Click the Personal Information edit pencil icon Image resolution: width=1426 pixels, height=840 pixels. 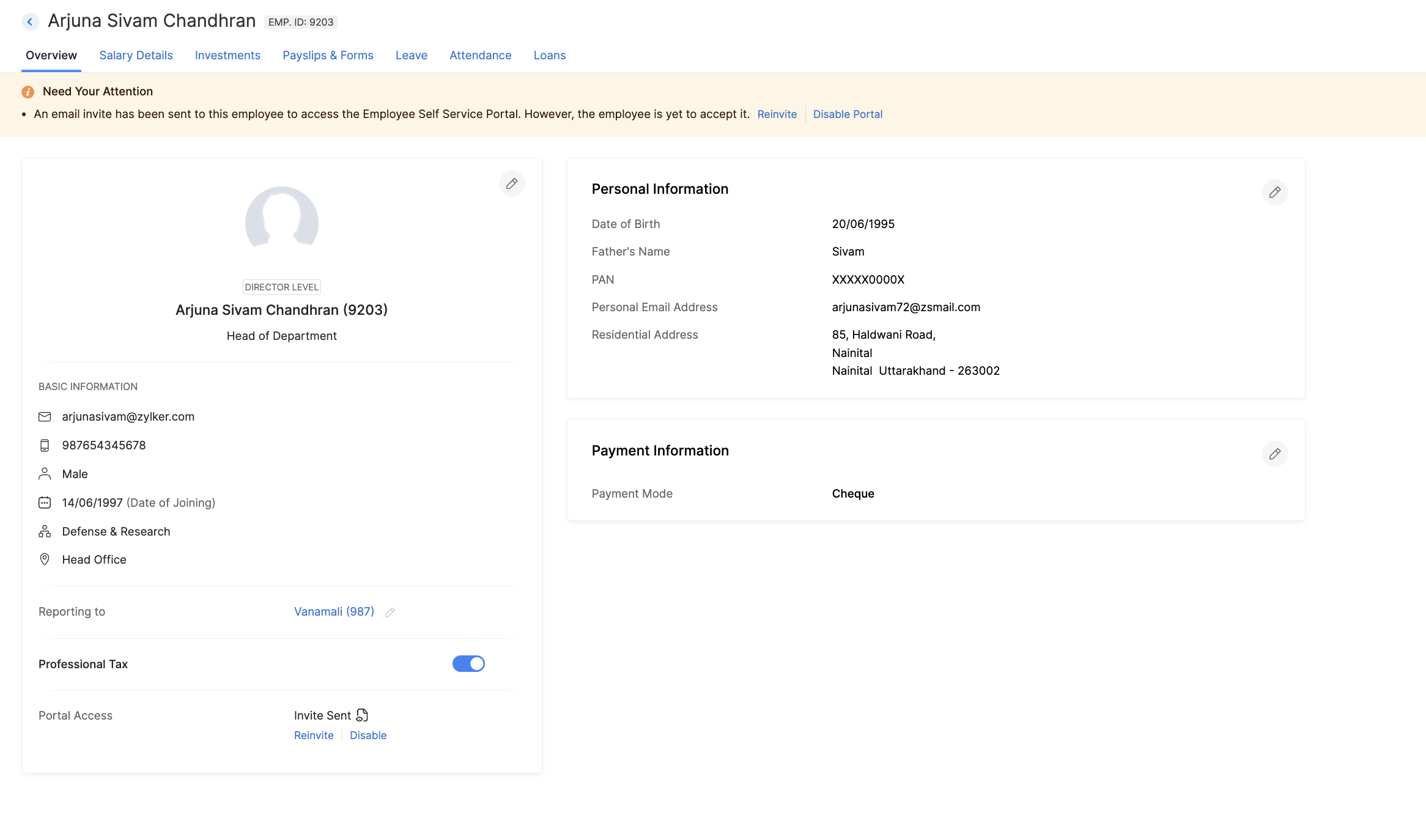point(1275,192)
